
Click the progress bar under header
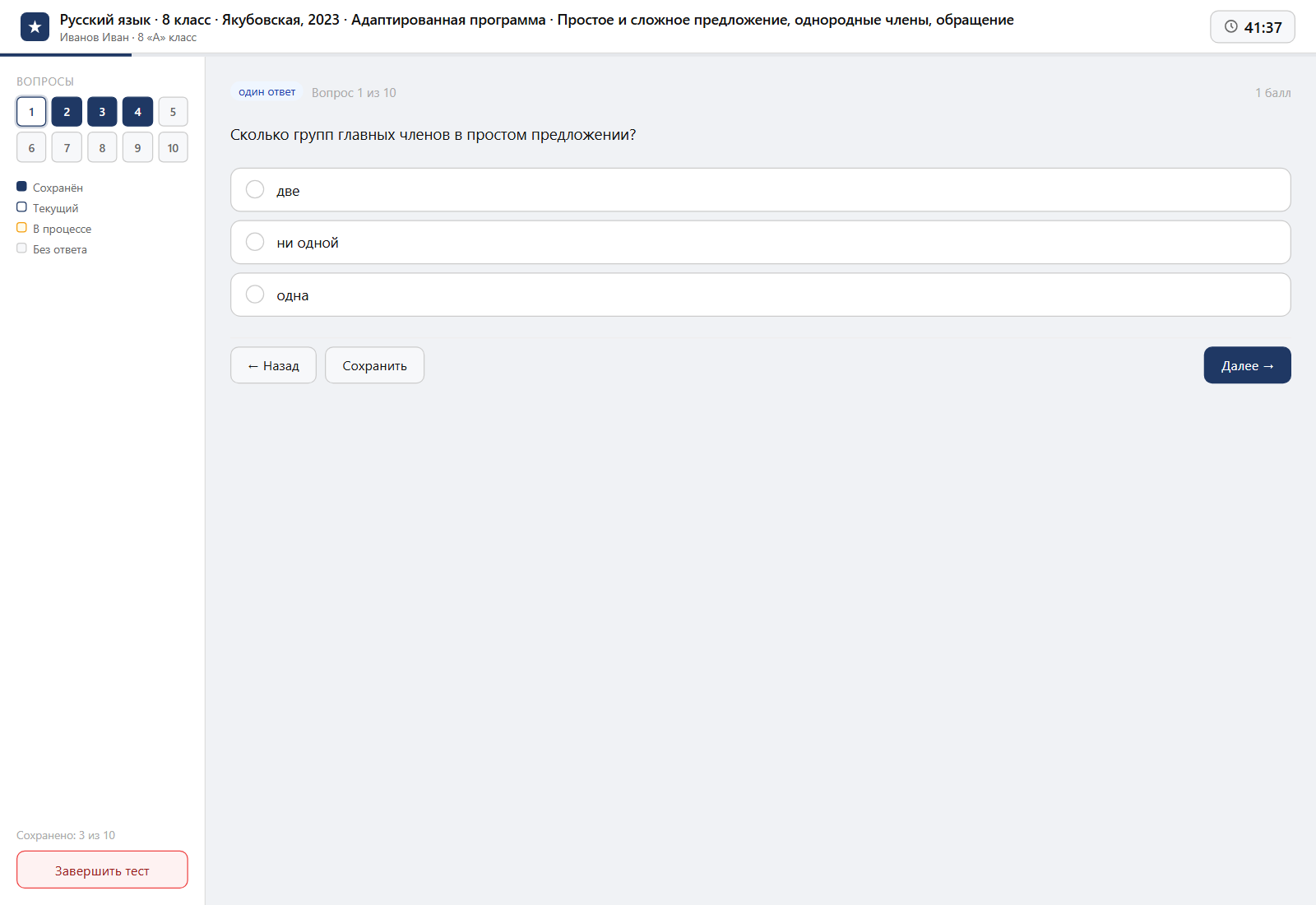pyautogui.click(x=658, y=55)
